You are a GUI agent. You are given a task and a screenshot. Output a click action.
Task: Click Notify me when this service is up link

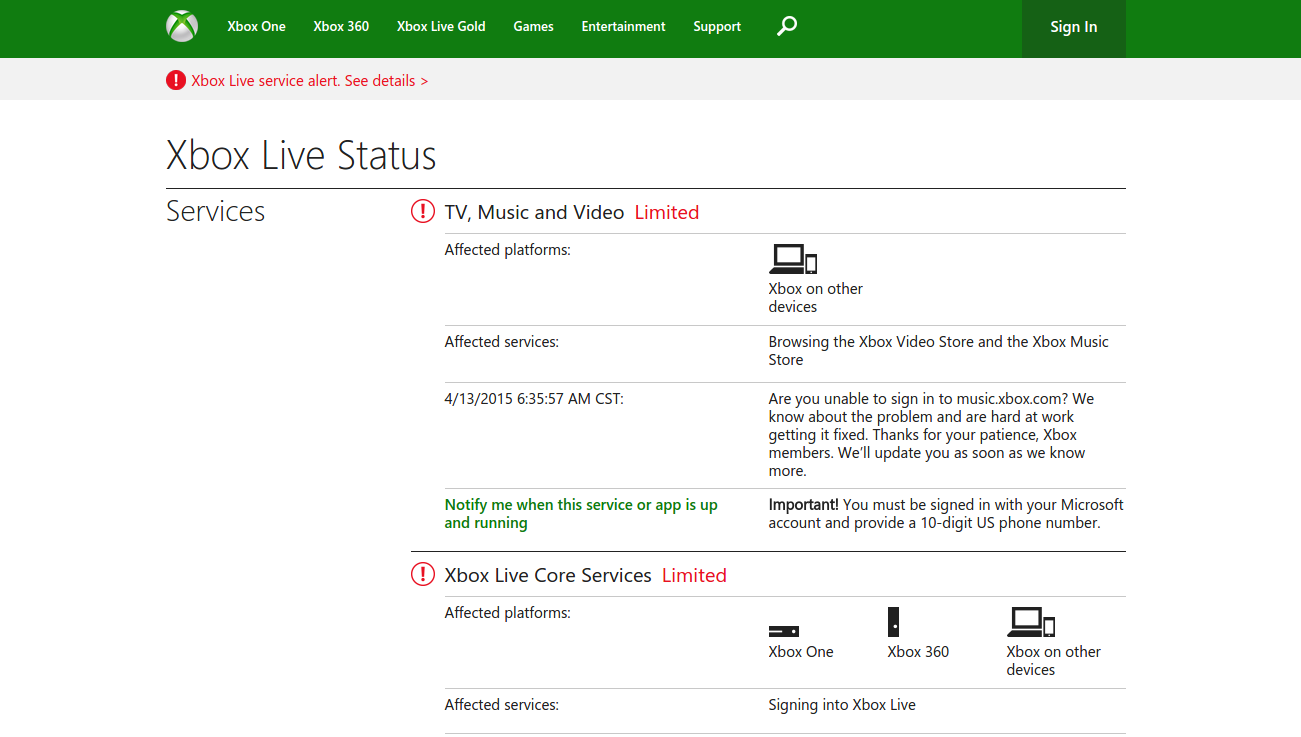point(581,514)
